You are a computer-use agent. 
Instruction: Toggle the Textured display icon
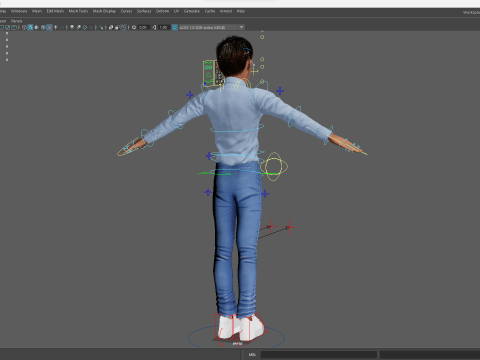click(49, 27)
